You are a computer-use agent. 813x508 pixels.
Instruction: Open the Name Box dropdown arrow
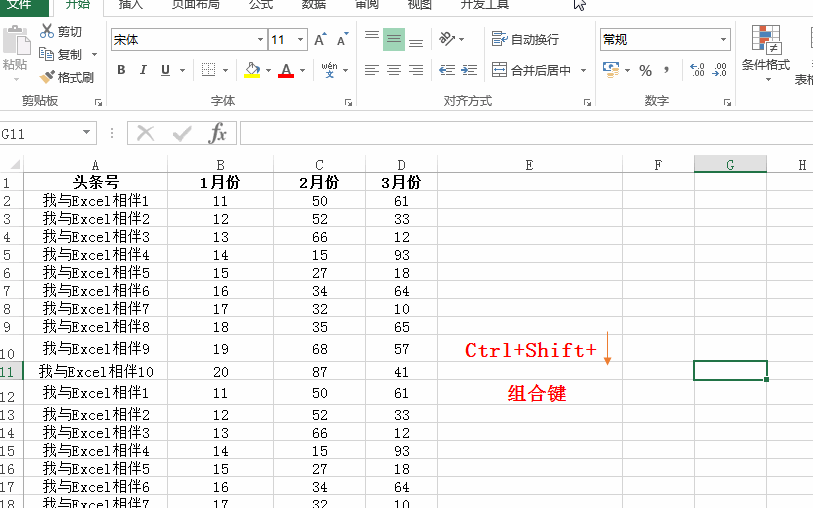click(87, 133)
